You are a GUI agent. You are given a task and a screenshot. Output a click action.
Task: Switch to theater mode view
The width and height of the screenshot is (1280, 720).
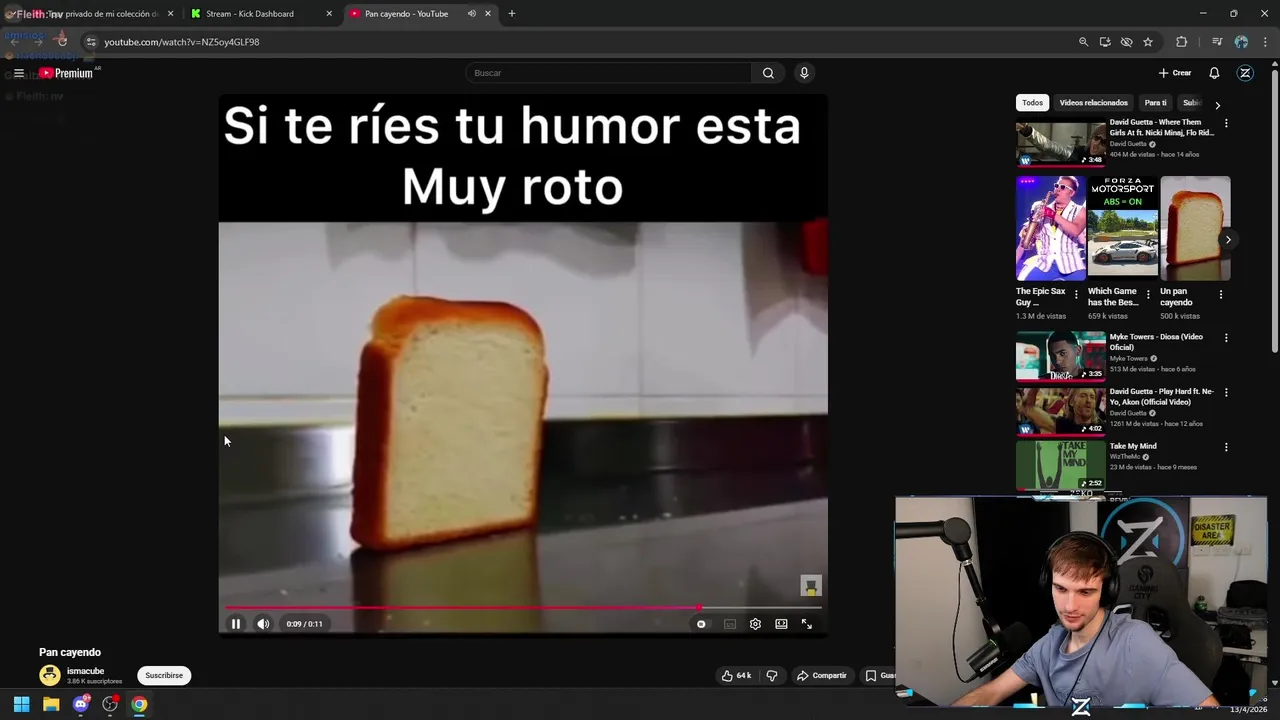(x=781, y=624)
